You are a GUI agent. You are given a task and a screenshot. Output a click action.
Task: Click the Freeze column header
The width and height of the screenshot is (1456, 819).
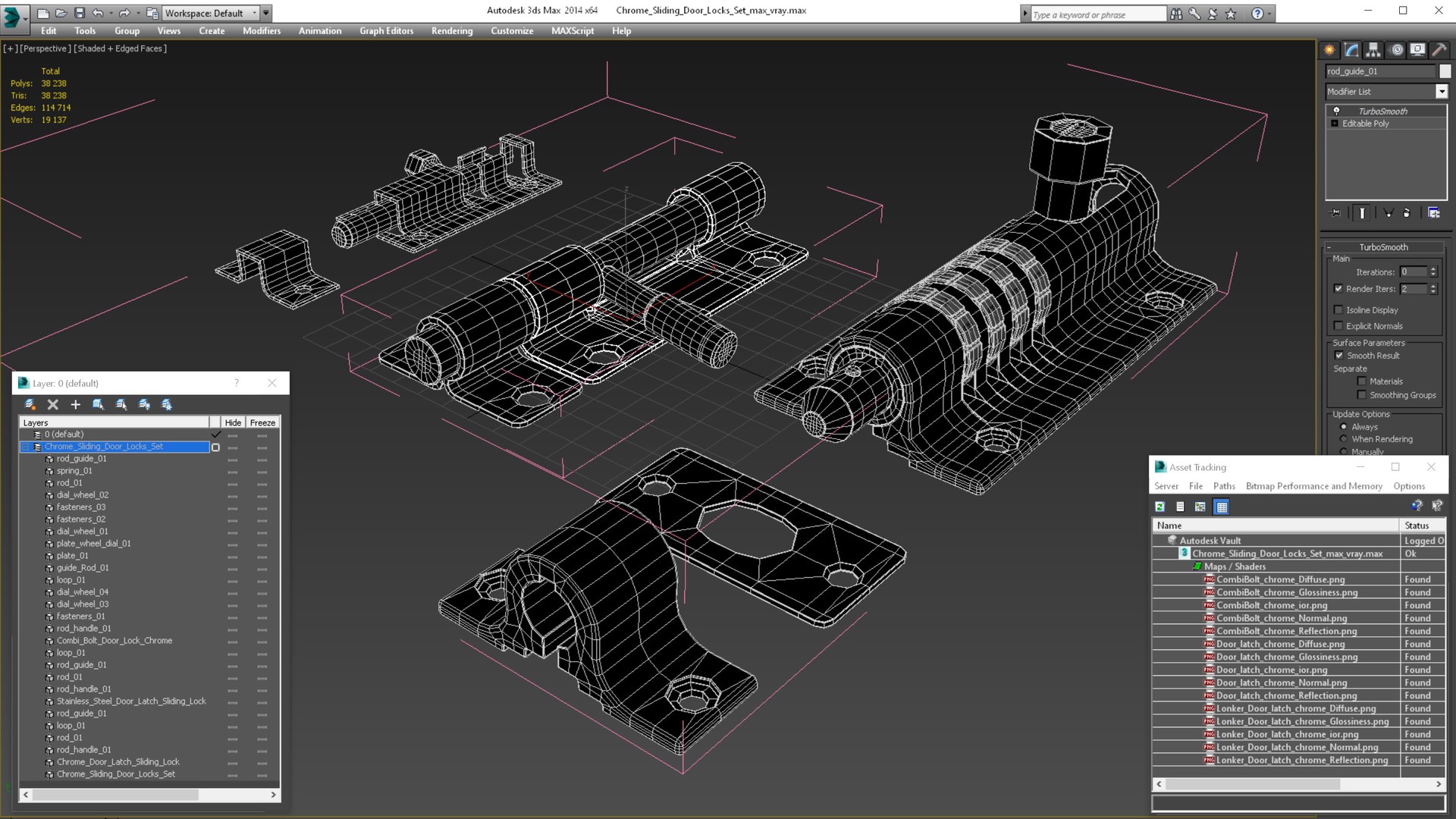[x=262, y=422]
